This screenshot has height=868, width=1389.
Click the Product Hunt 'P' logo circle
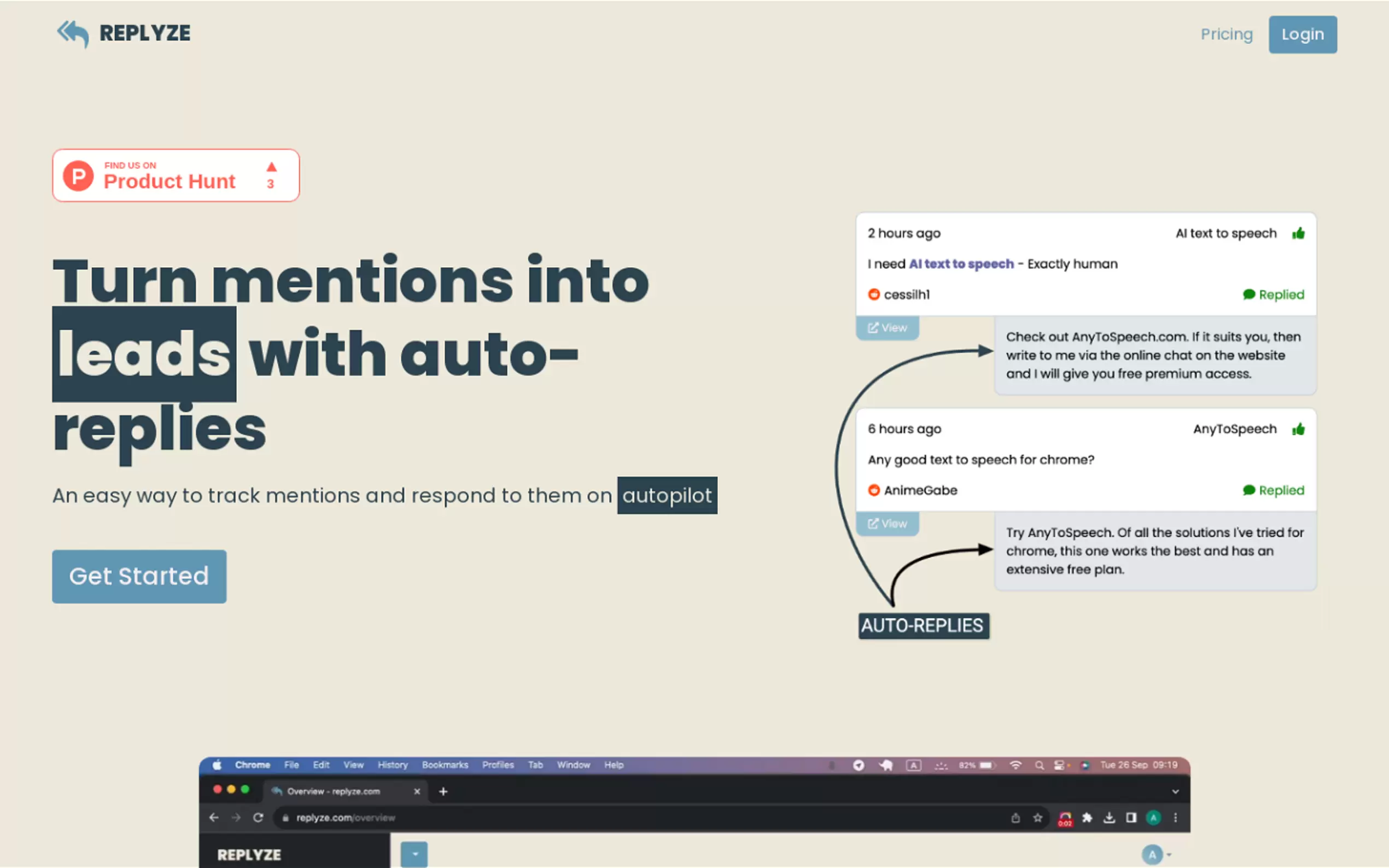tap(79, 175)
